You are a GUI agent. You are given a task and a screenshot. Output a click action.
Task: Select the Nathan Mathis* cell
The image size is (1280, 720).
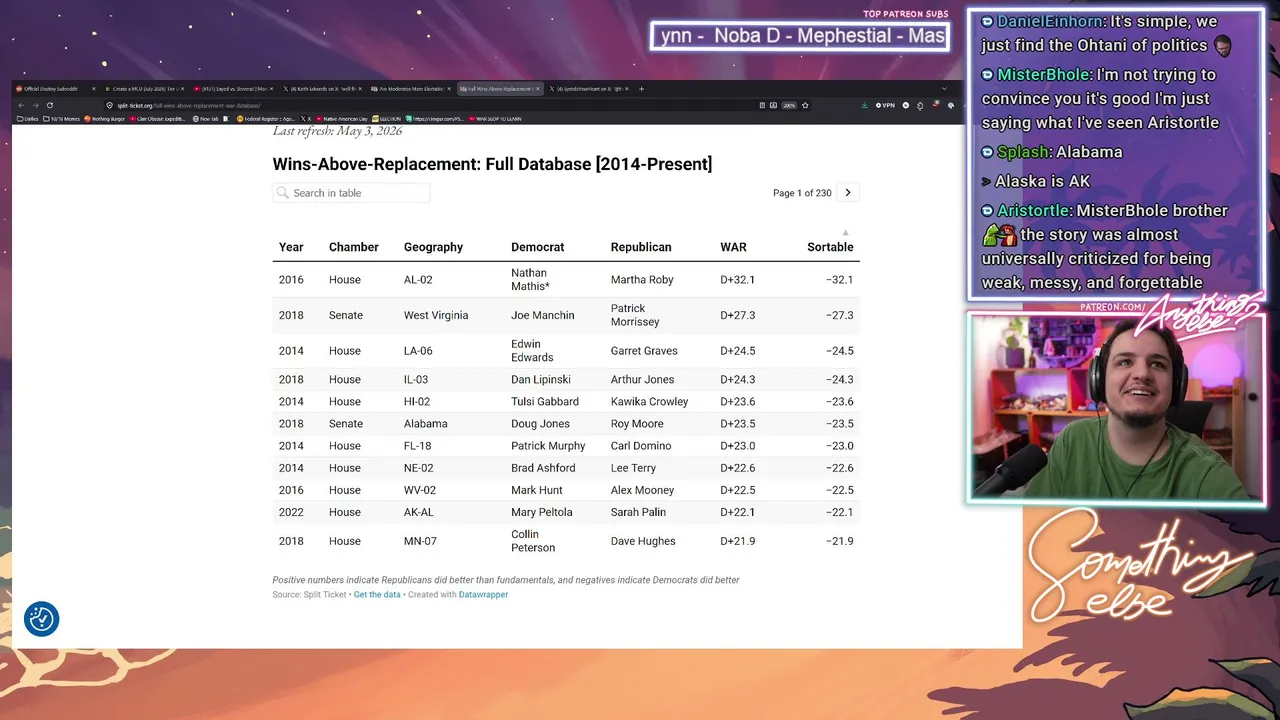(x=530, y=280)
